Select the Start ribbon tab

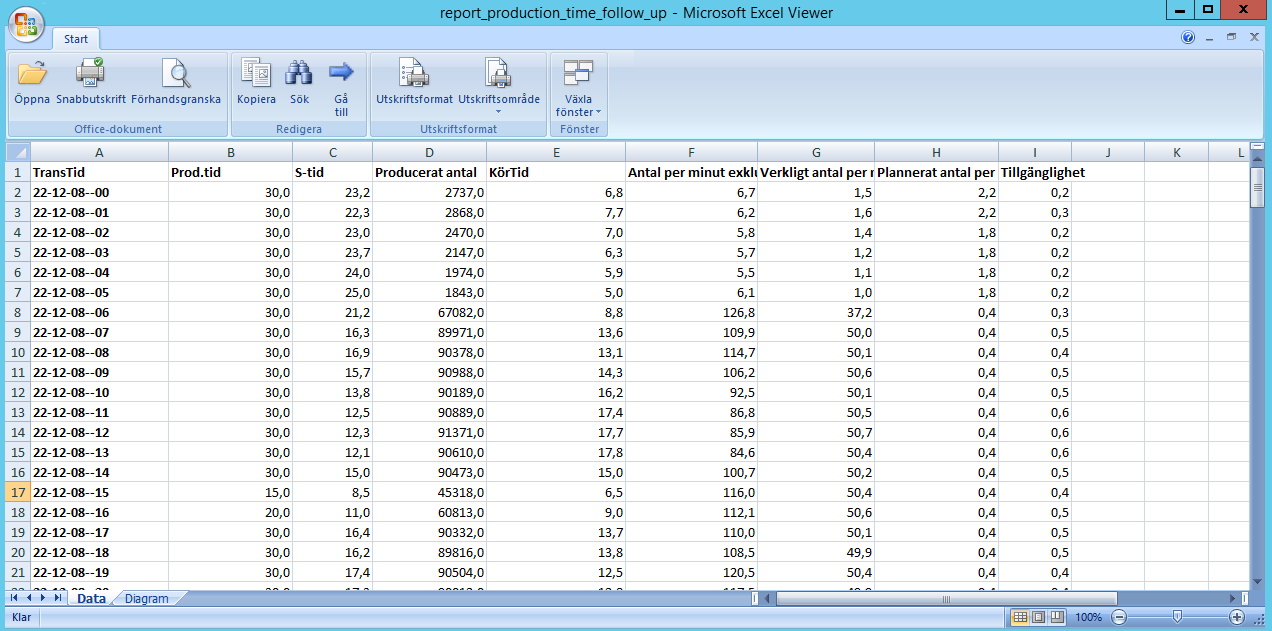tap(76, 39)
